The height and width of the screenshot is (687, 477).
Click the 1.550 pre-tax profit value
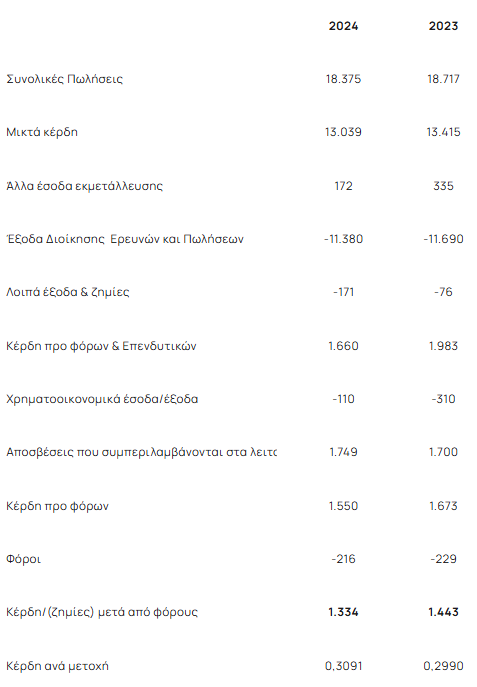point(343,506)
